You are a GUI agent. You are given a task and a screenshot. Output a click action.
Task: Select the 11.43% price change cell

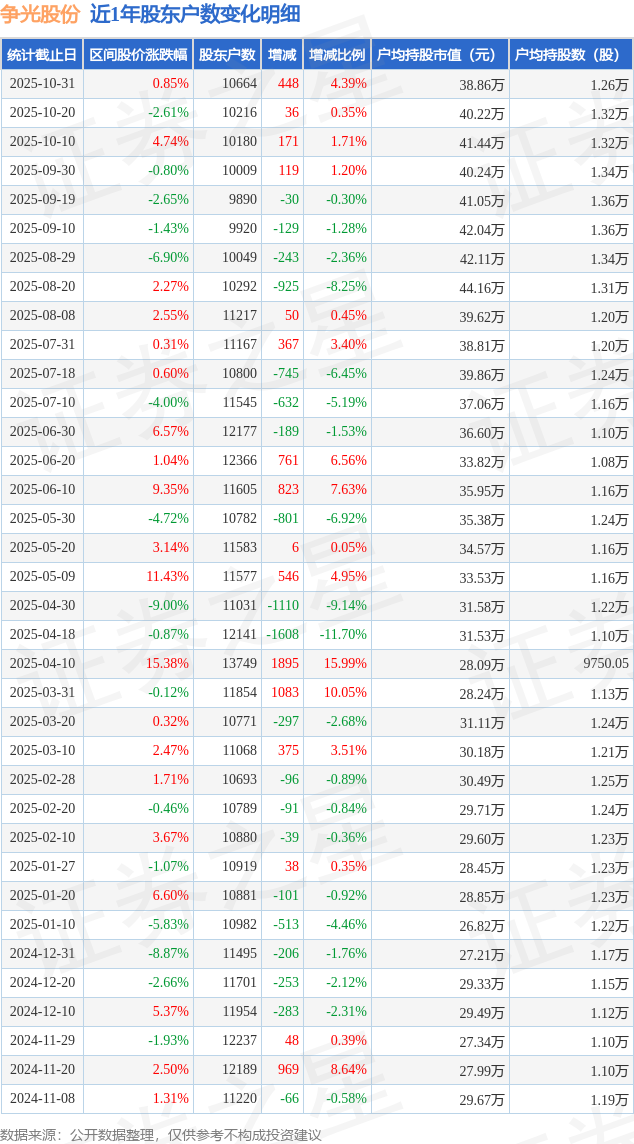(x=167, y=577)
